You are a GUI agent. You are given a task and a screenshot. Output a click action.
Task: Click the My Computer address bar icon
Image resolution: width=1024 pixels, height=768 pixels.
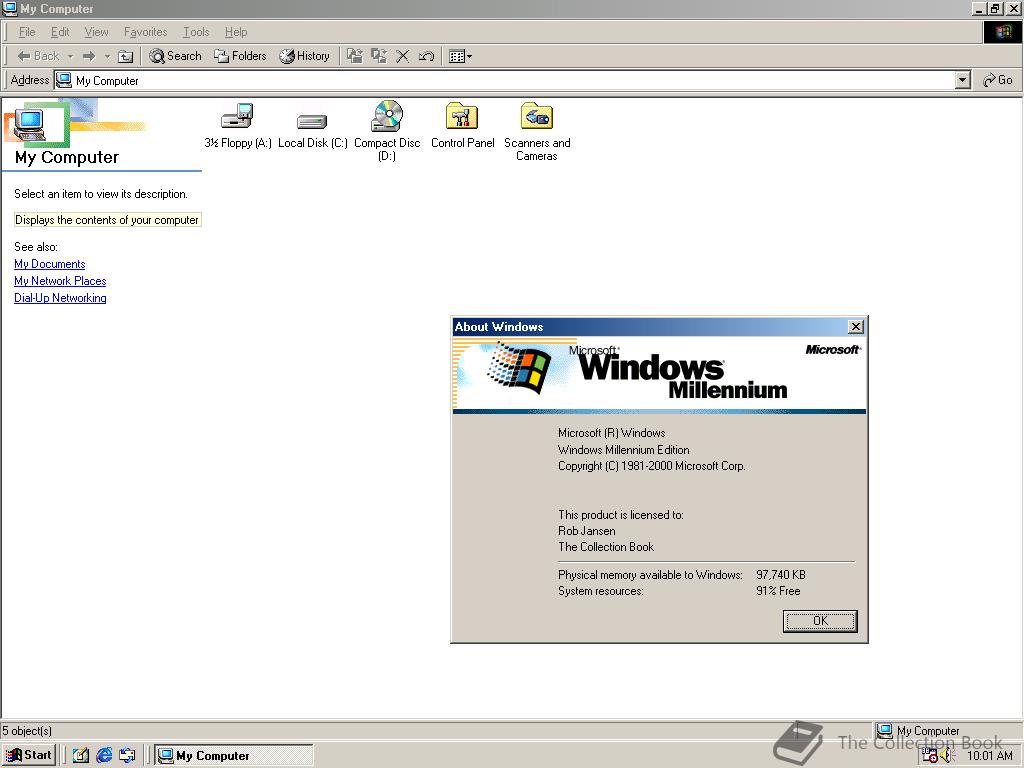63,80
